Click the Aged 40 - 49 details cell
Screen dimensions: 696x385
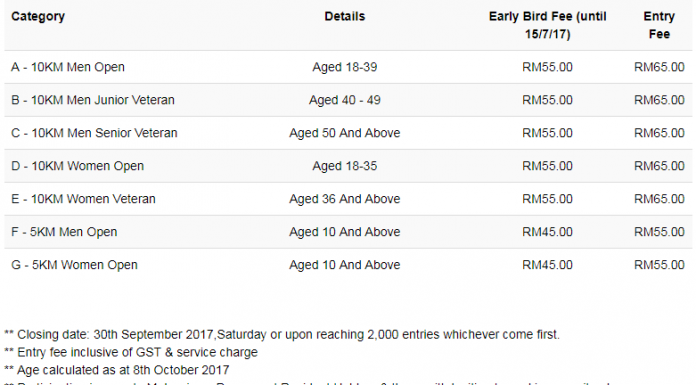point(344,100)
